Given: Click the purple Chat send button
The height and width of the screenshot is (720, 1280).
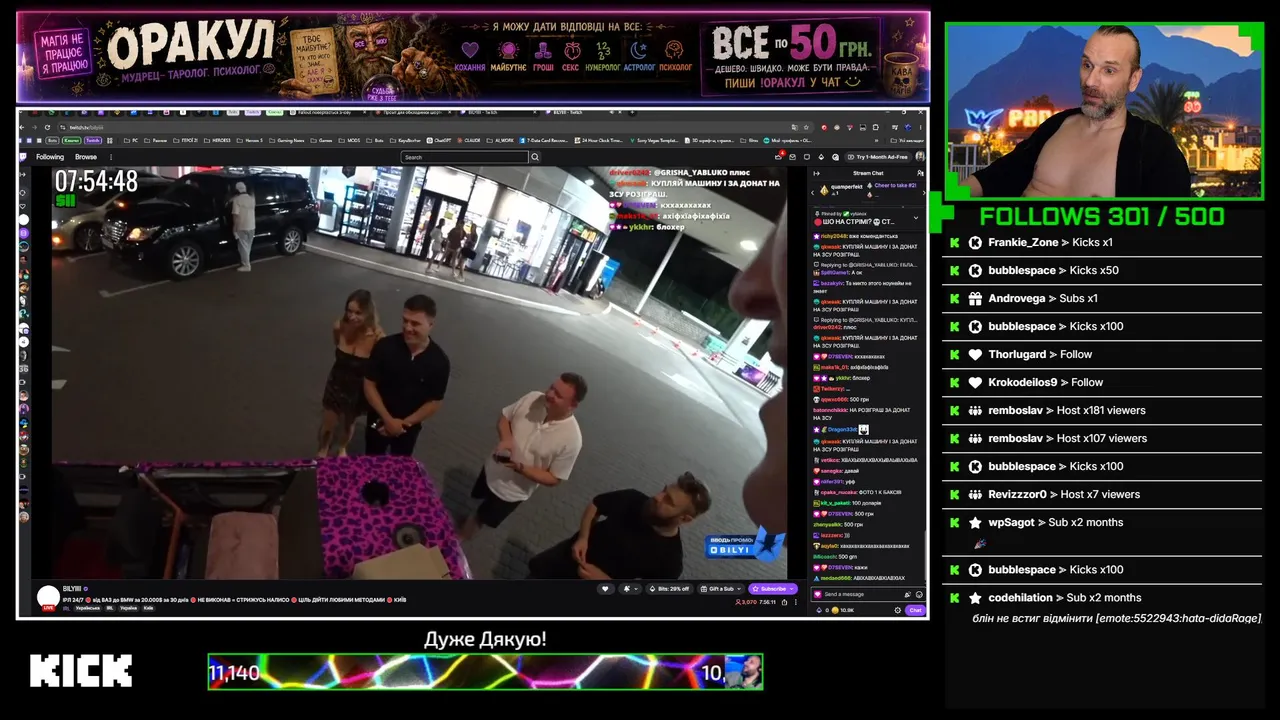Looking at the screenshot, I should [915, 610].
